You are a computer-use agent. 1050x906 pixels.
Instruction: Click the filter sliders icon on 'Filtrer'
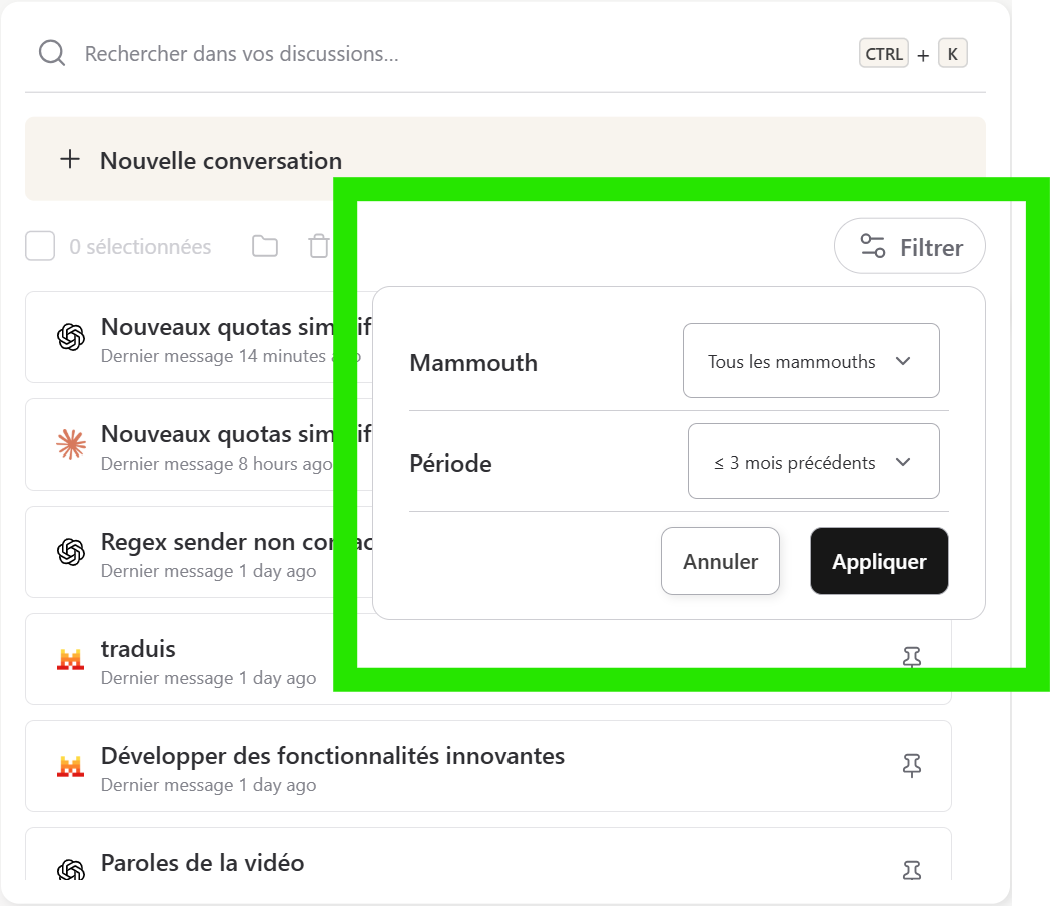click(x=872, y=246)
